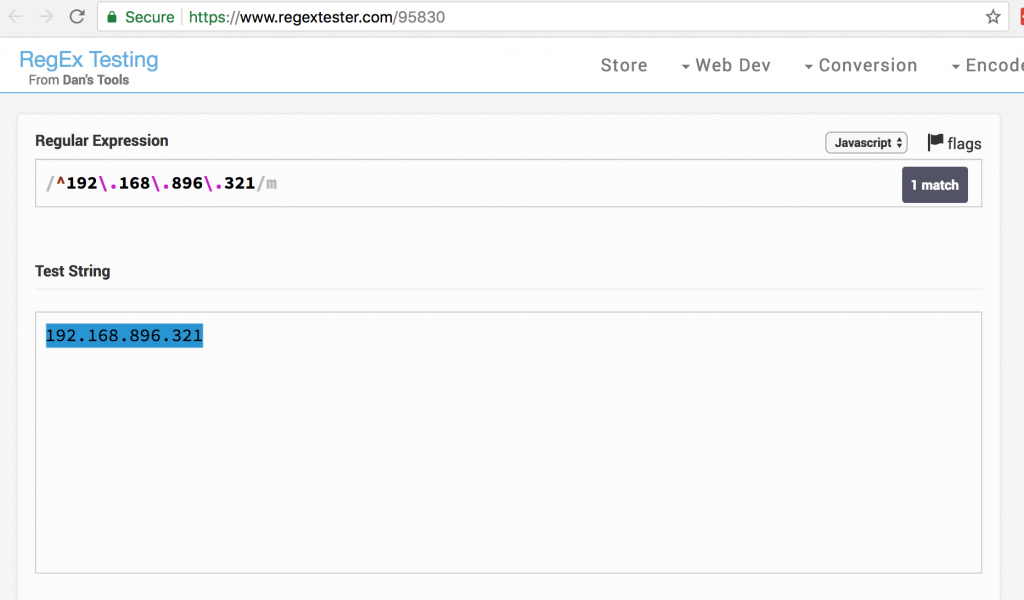Reload the page with the refresh icon
This screenshot has width=1024, height=600.
point(77,16)
